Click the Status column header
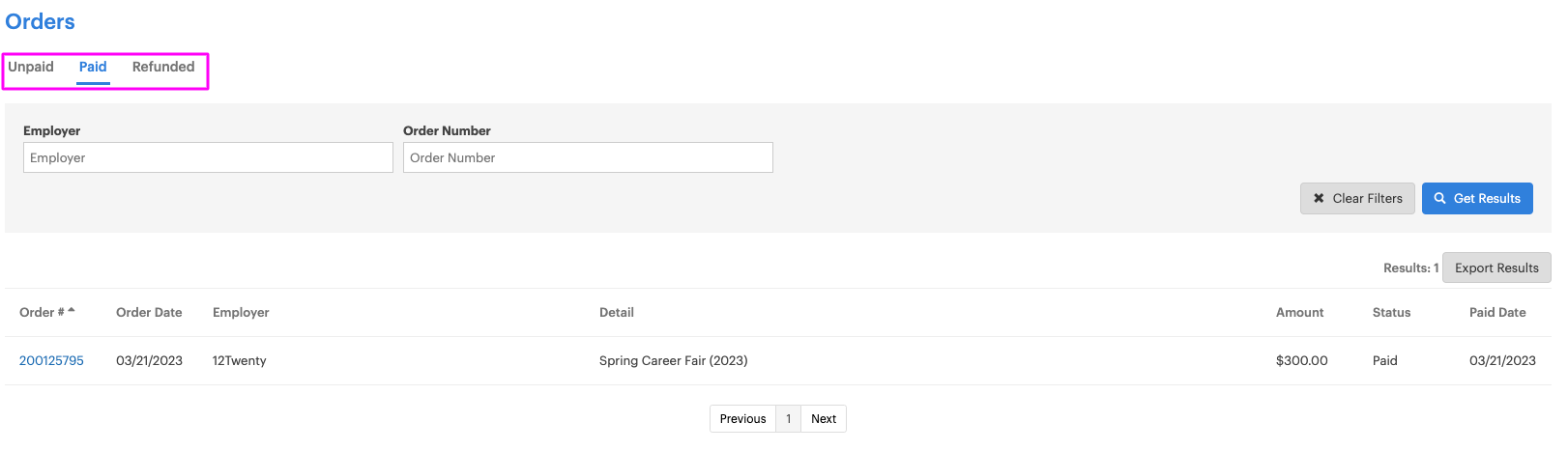Screen dimensions: 1568x451 pyautogui.click(x=1391, y=312)
